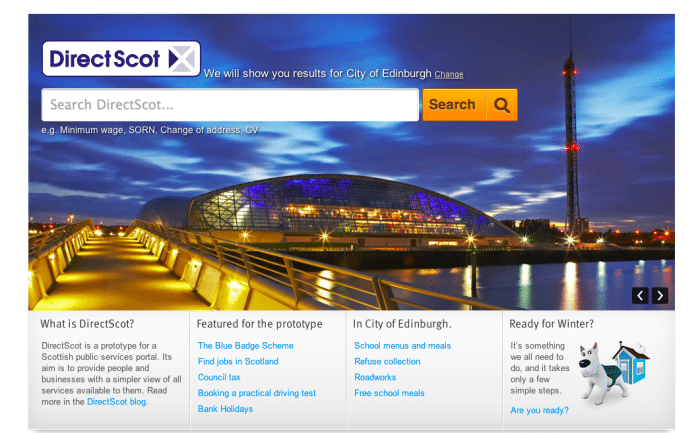Open the DirectScot blog link
The width and height of the screenshot is (700, 433).
(x=117, y=401)
